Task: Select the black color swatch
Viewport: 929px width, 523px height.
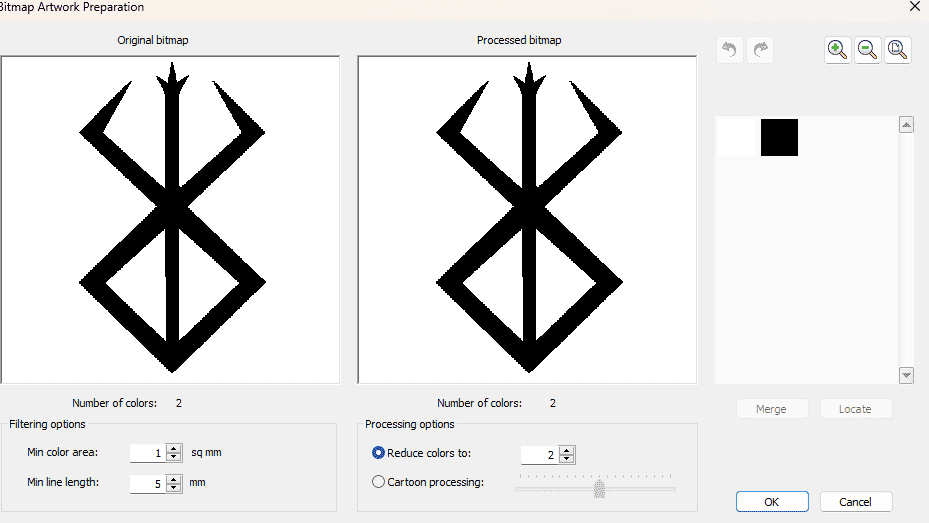Action: 779,137
